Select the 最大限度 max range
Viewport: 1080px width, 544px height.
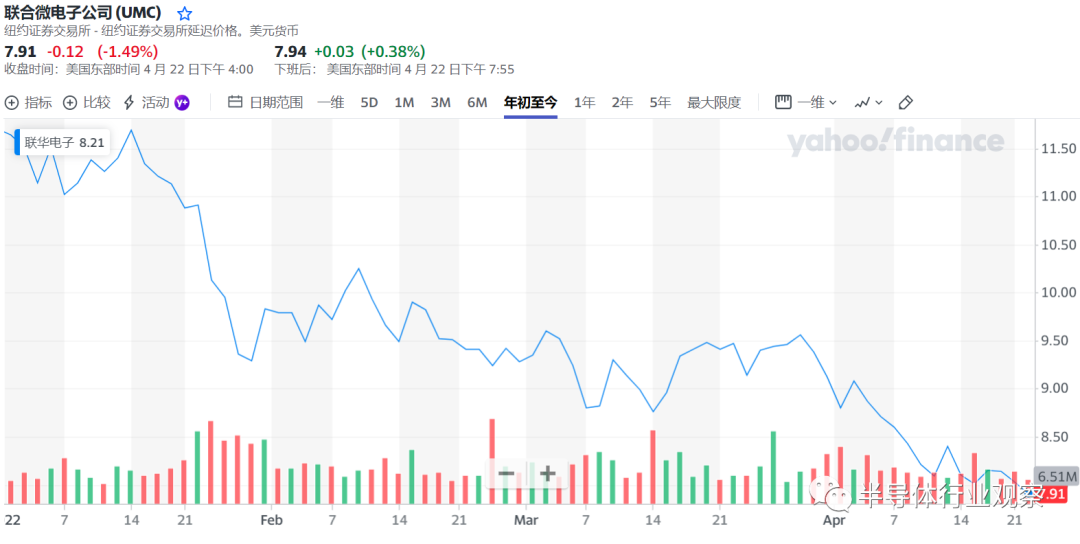[x=714, y=103]
